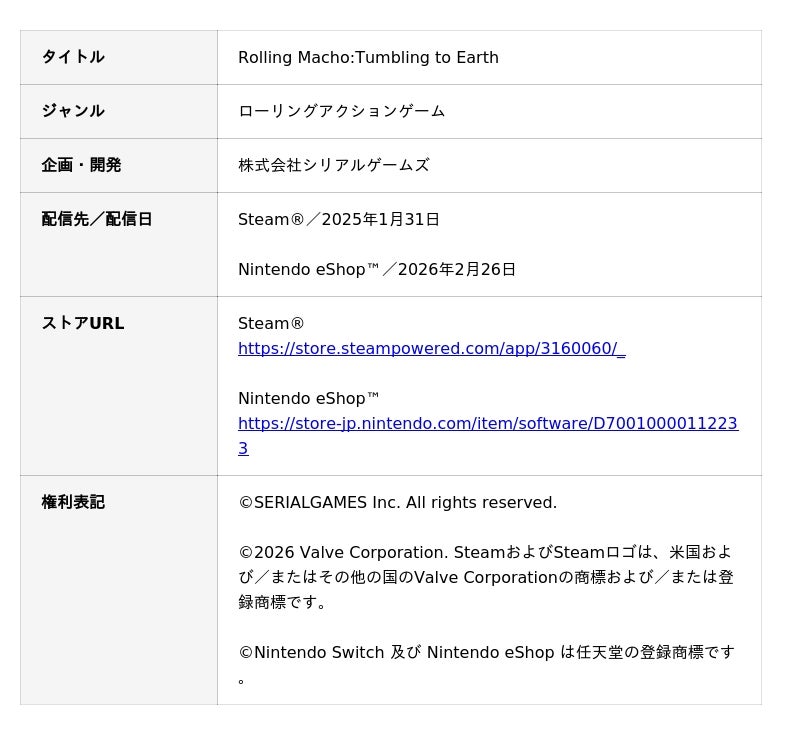The height and width of the screenshot is (735, 800).
Task: Click the ©Nintendo Switch 及び Nintendo eShop notice
Action: pyautogui.click(x=486, y=665)
